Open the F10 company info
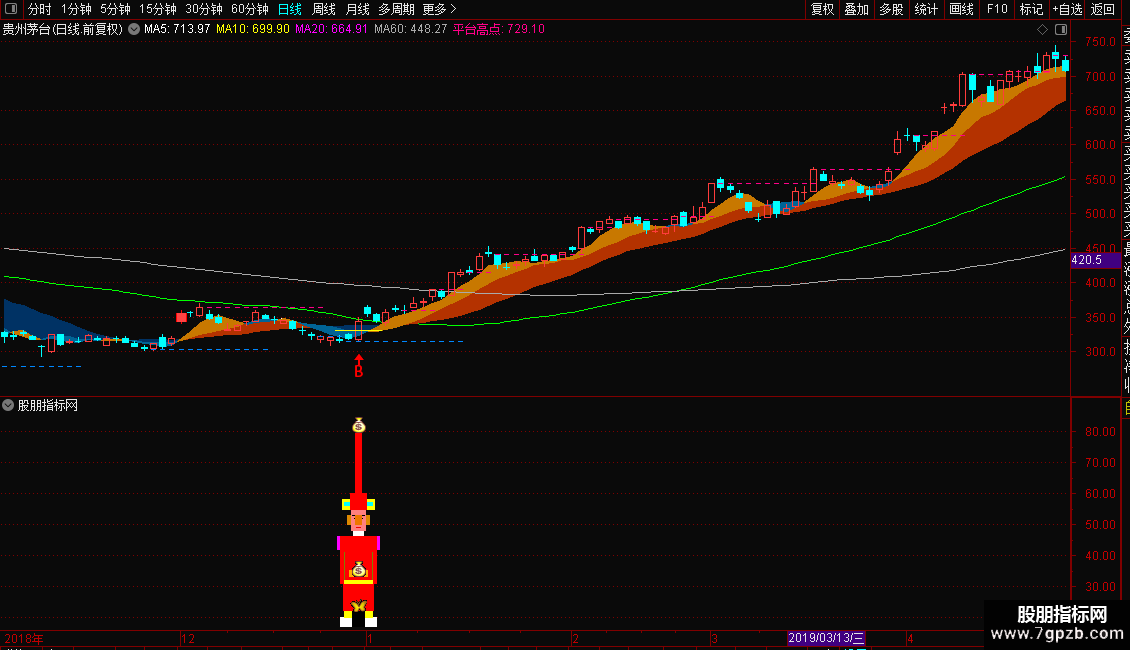Viewport: 1130px width, 650px height. (x=997, y=9)
